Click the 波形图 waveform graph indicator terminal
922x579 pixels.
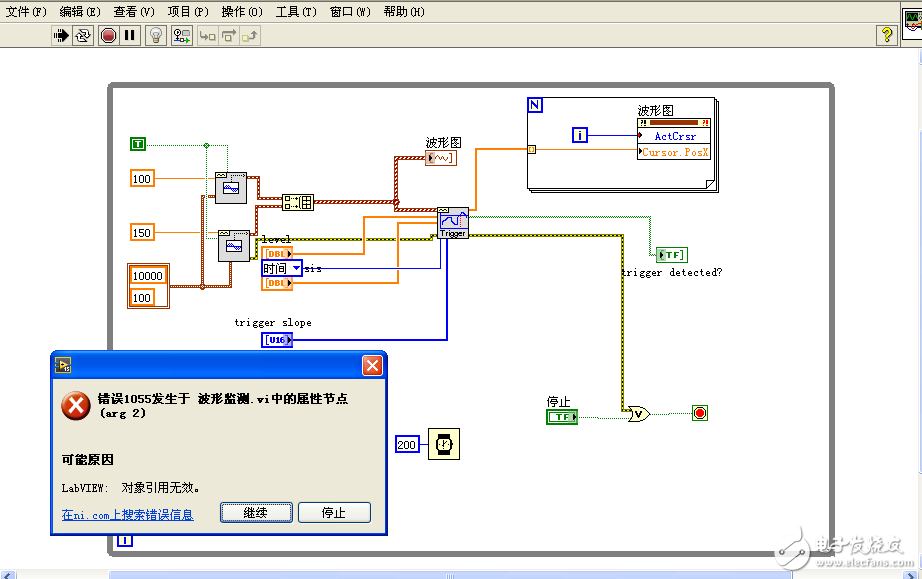(x=440, y=158)
